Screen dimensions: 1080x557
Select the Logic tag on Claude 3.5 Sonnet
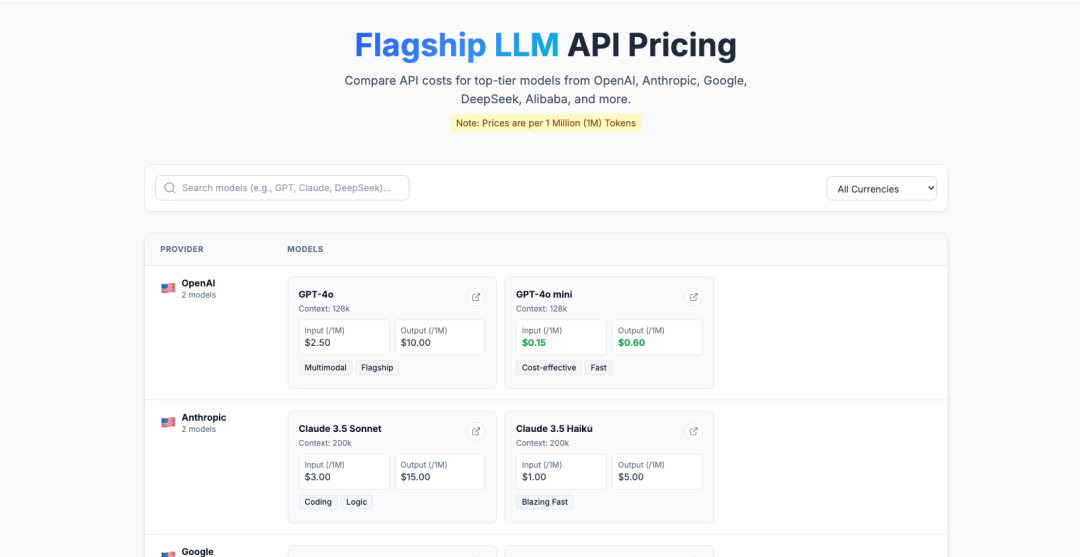pos(357,502)
